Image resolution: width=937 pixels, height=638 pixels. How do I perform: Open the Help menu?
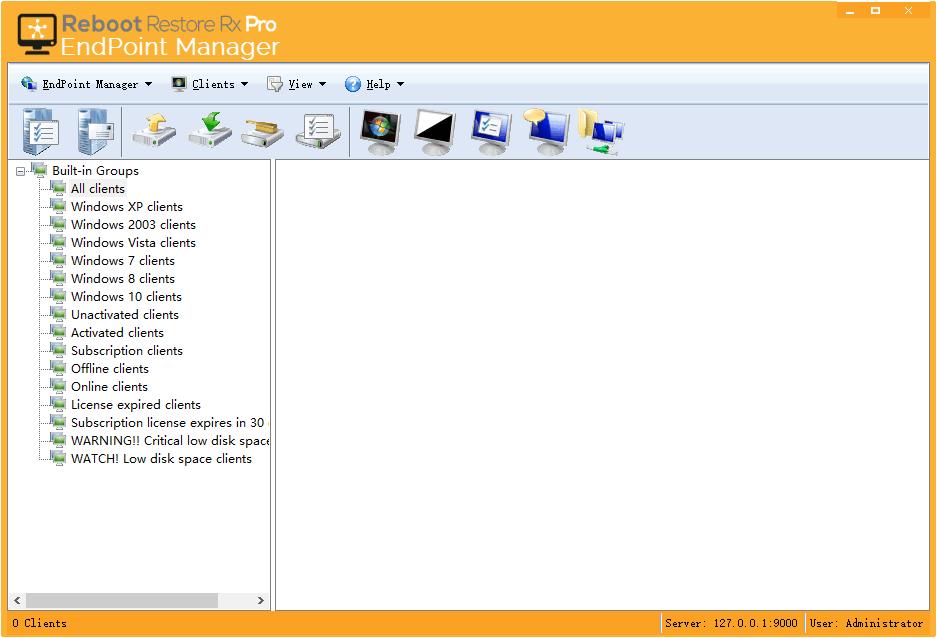[374, 84]
